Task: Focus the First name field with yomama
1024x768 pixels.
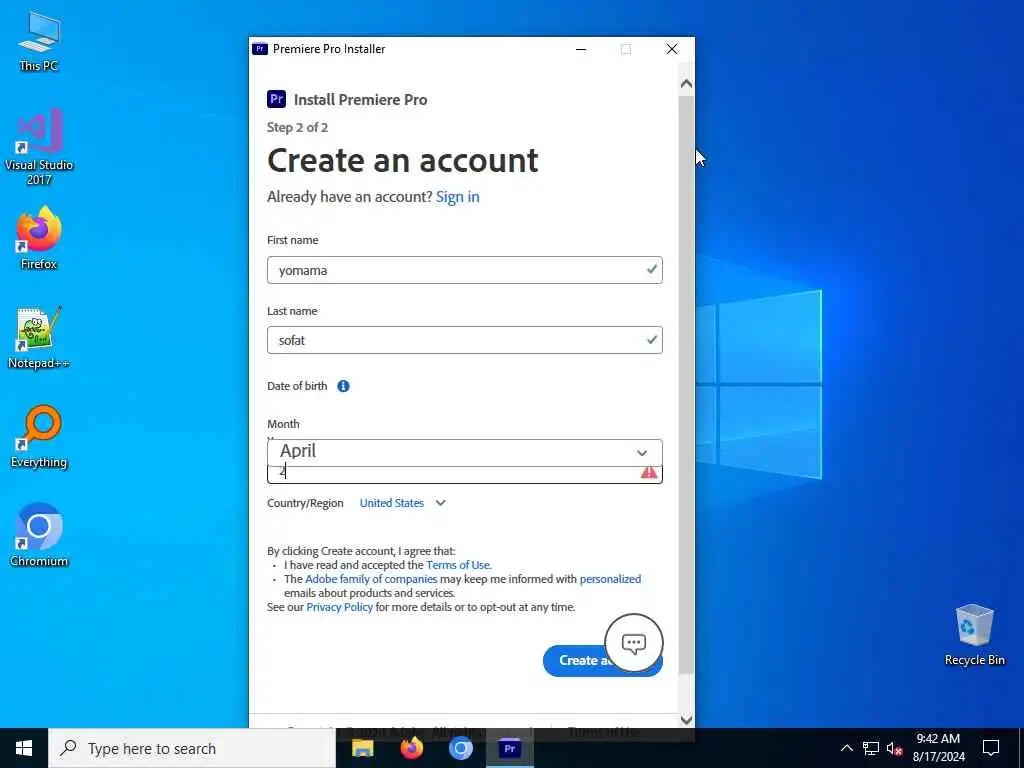Action: tap(465, 270)
